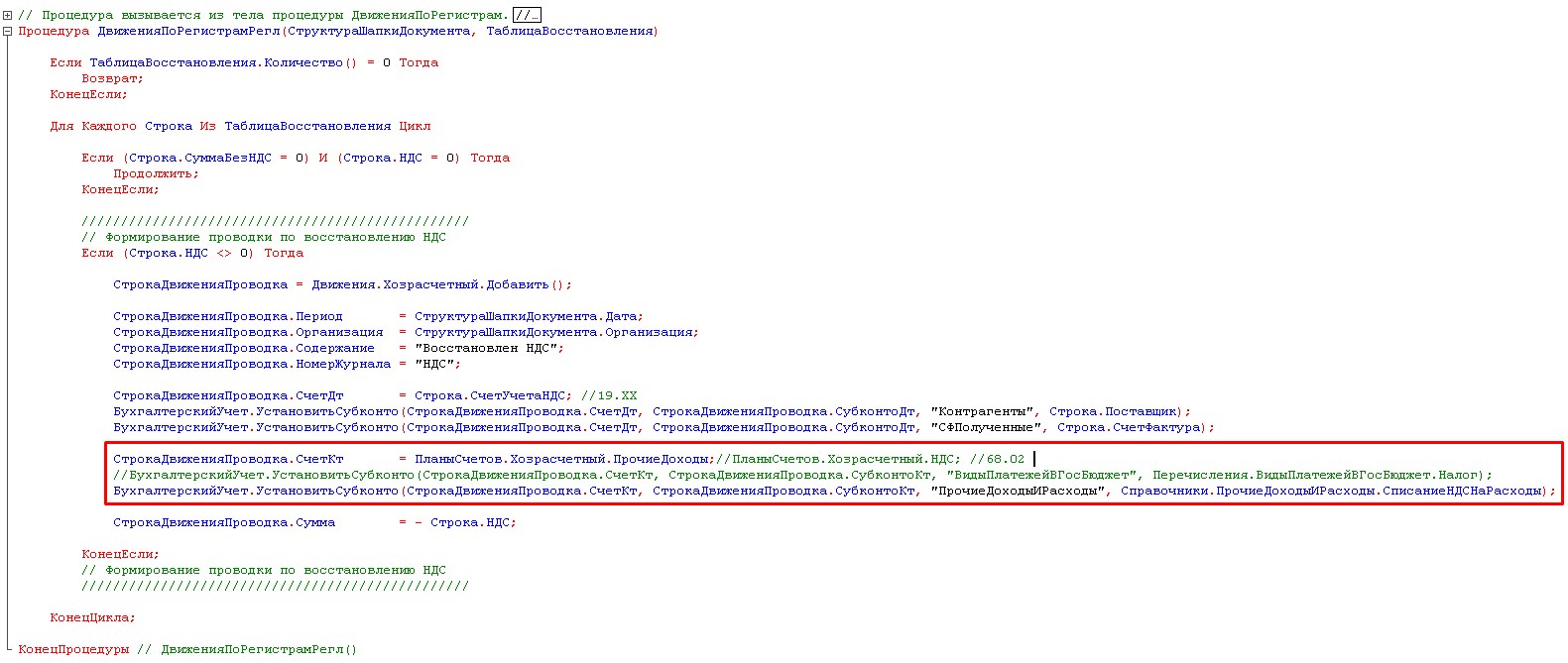Click the "Контрагенты" string literal

pyautogui.click(x=985, y=411)
